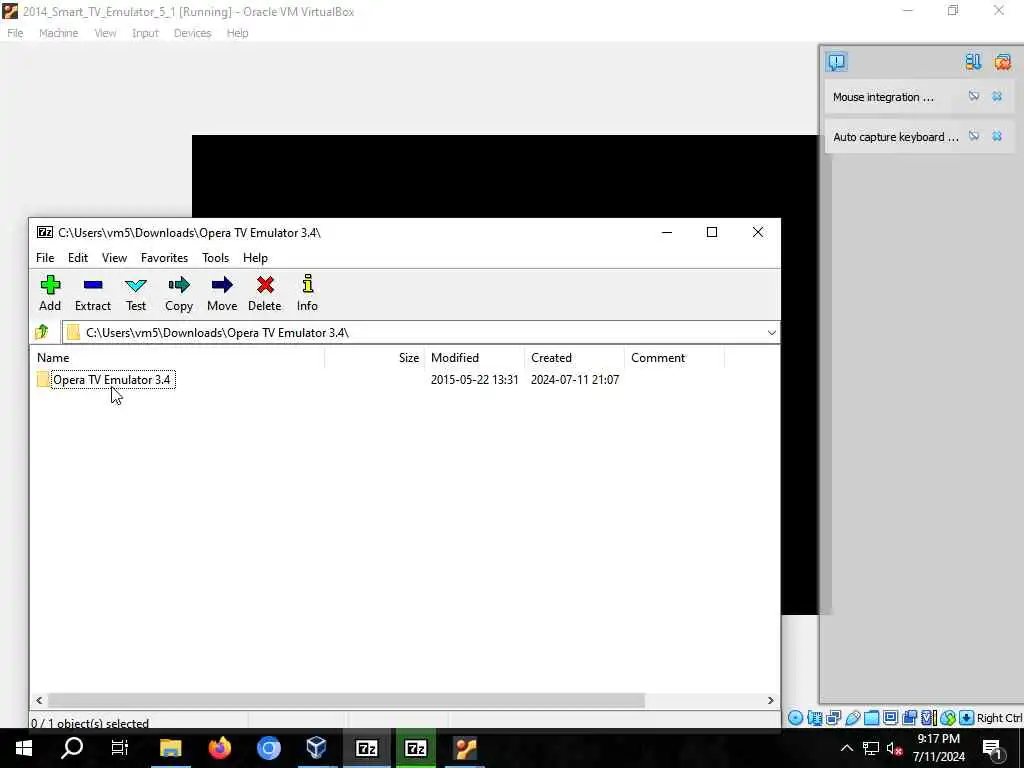This screenshot has height=768, width=1024.
Task: Open the 7-Zip Help menu
Action: pyautogui.click(x=255, y=258)
